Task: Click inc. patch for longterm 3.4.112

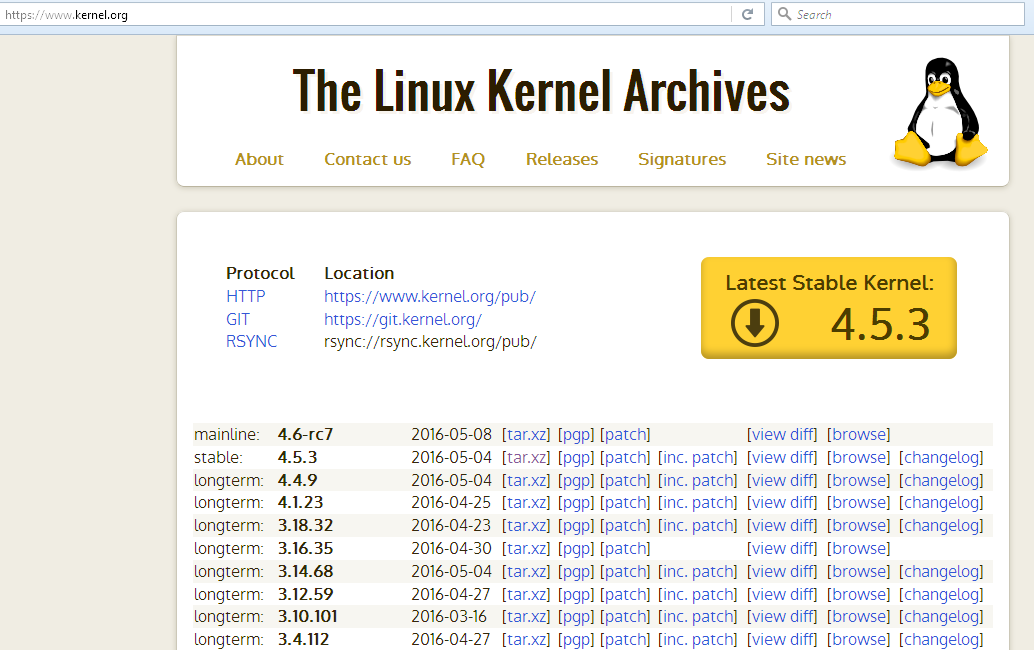Action: (x=698, y=639)
